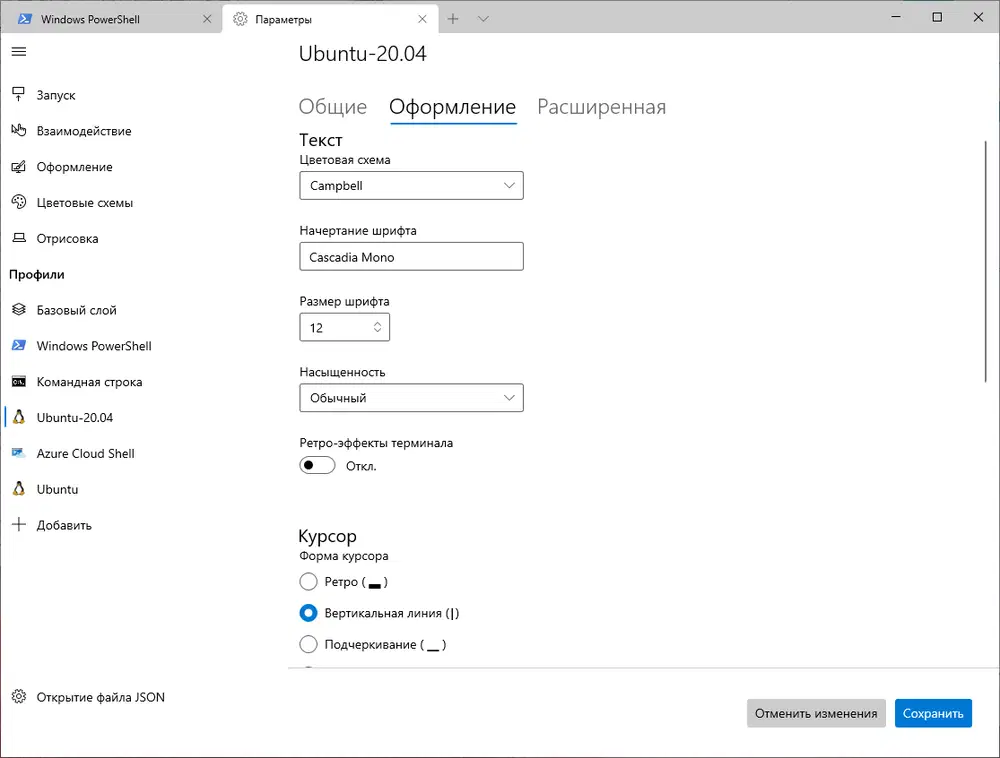Image resolution: width=1000 pixels, height=758 pixels.
Task: Click the gear icon beside Открытие файла JSON
Action: [18, 697]
